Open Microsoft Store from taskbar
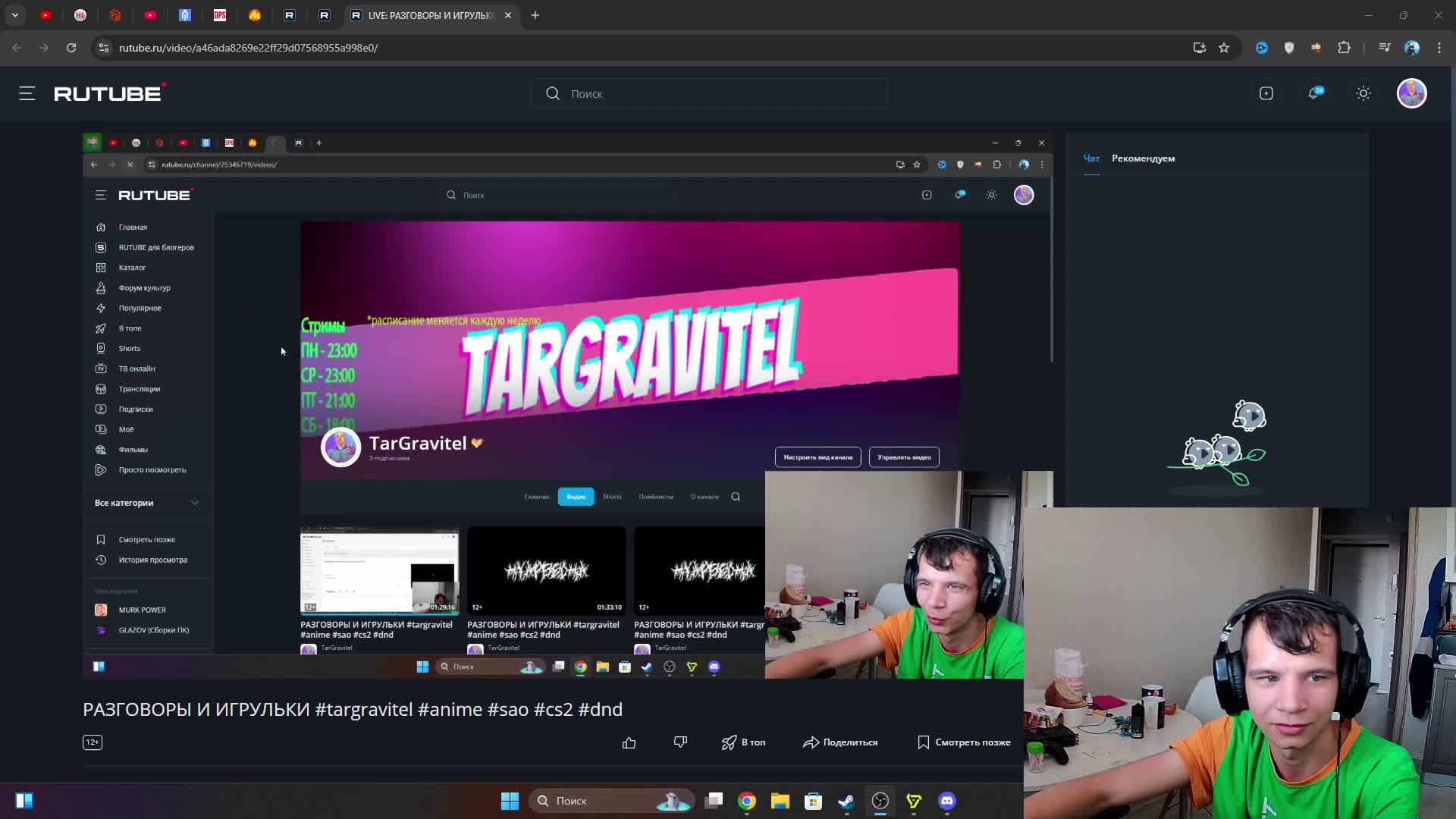The width and height of the screenshot is (1456, 819). [814, 801]
